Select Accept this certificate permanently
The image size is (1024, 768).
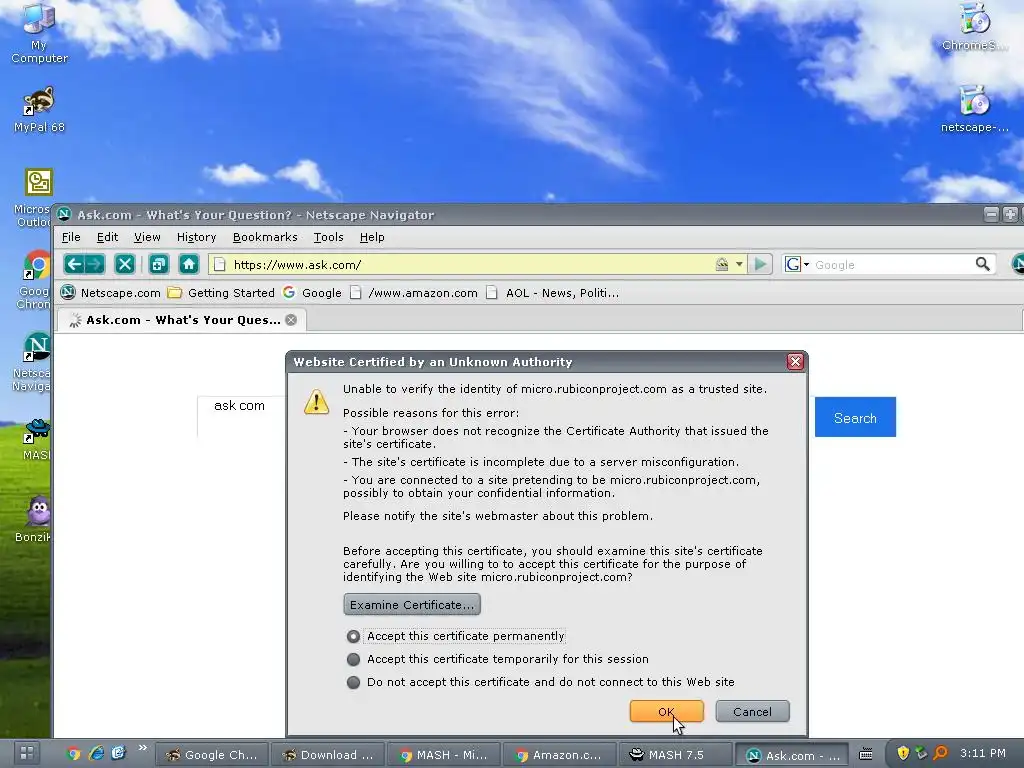[456, 636]
